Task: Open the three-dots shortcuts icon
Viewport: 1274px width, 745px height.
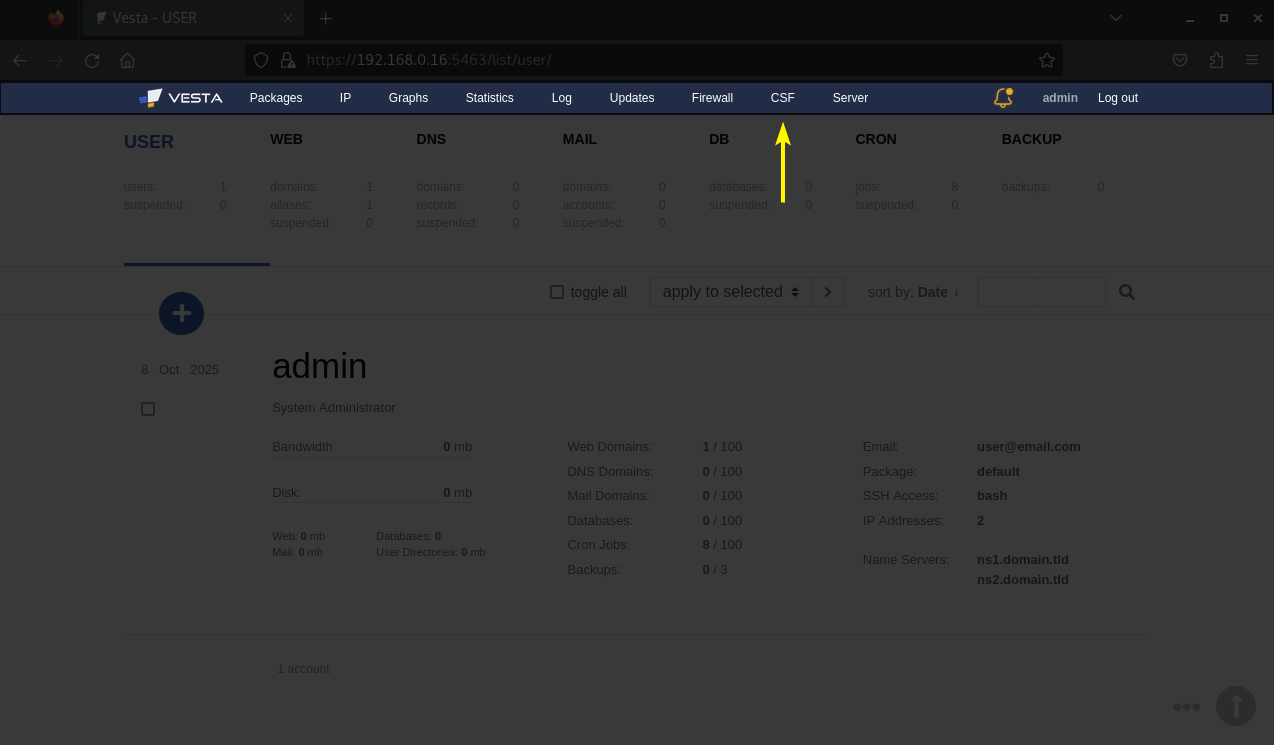Action: point(1186,707)
